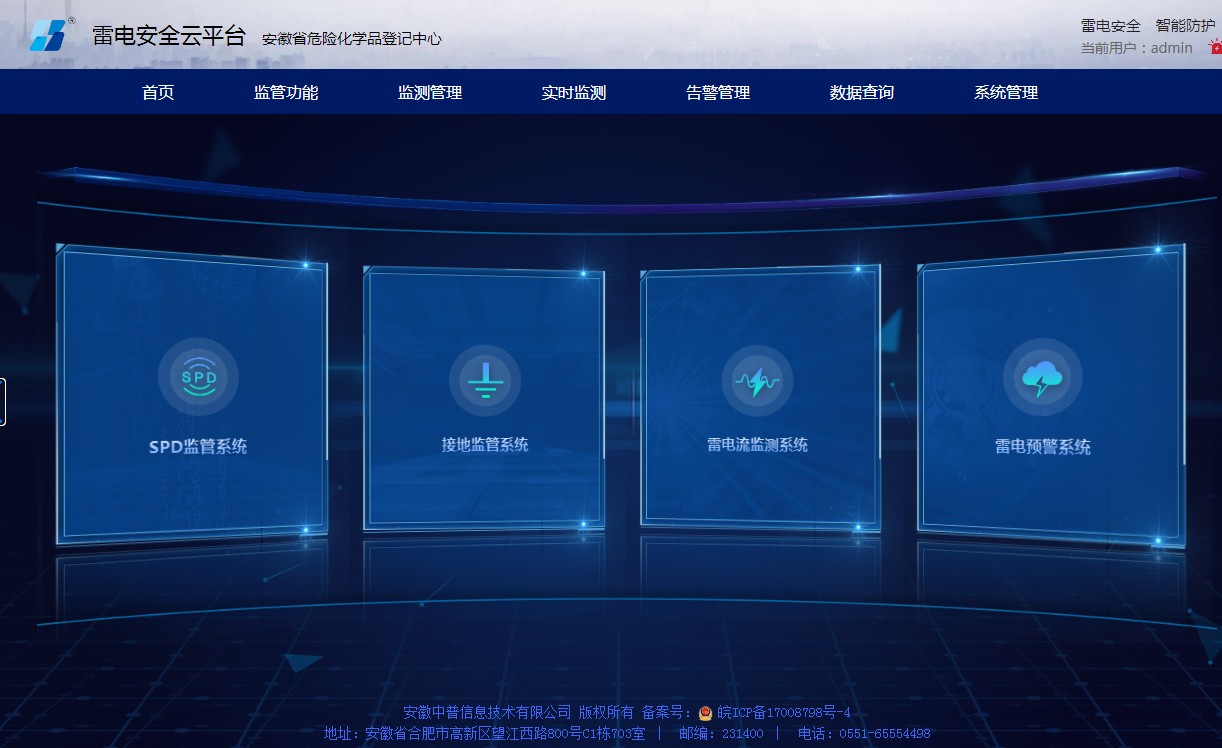Screen dimensions: 1222x748
Task: Select the 接地监管系统 grounding icon
Action: tap(485, 380)
